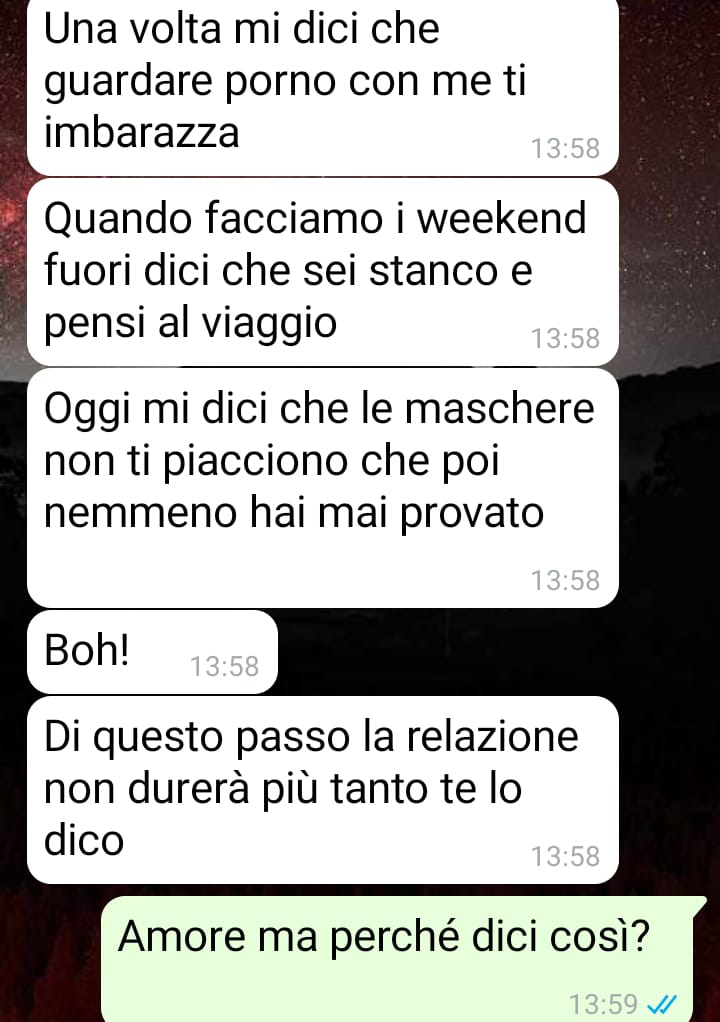This screenshot has width=720, height=1022.
Task: Tap the text 'non ti piacciono che poi'
Action: click(272, 461)
